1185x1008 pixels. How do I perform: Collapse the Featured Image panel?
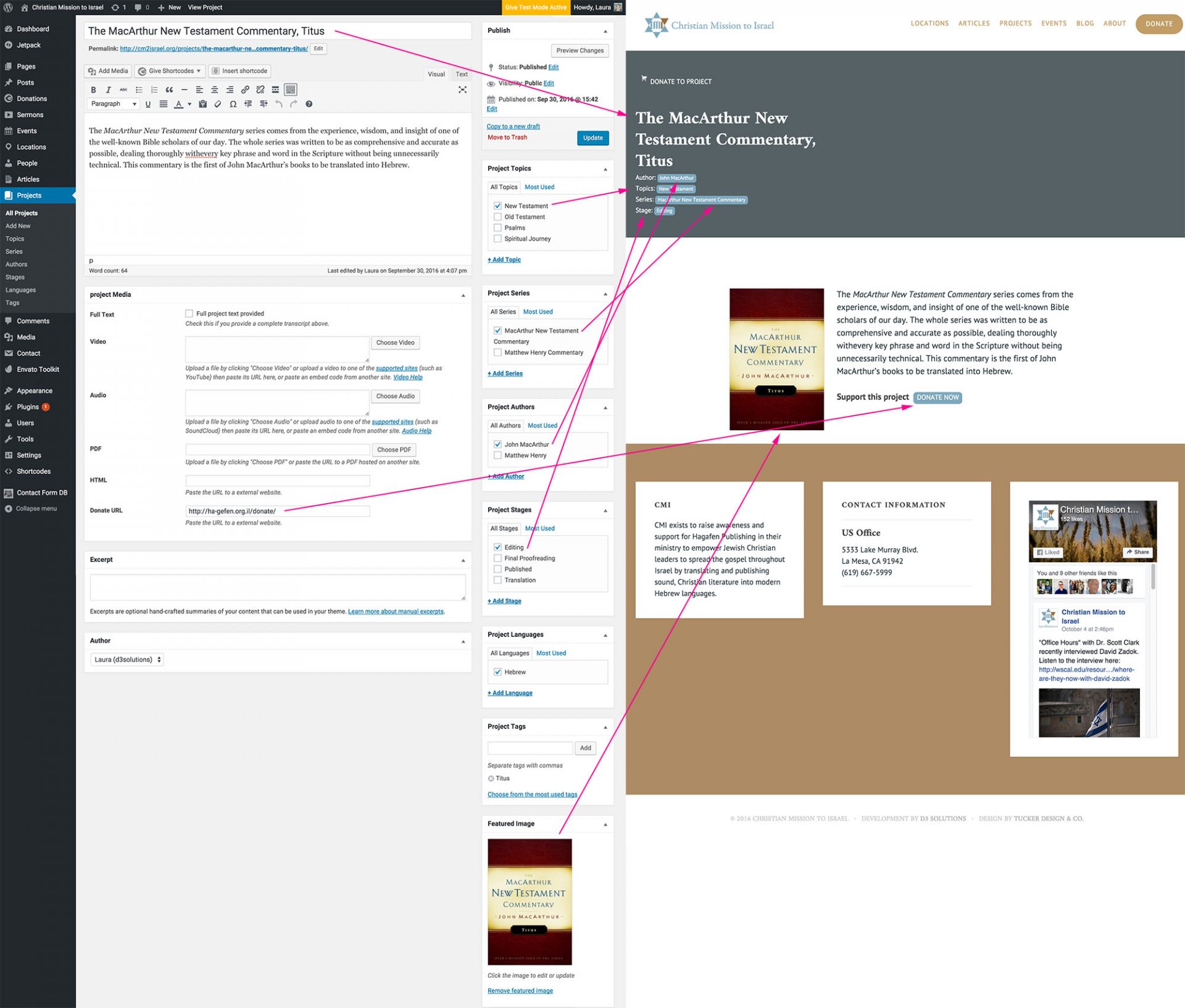[605, 825]
